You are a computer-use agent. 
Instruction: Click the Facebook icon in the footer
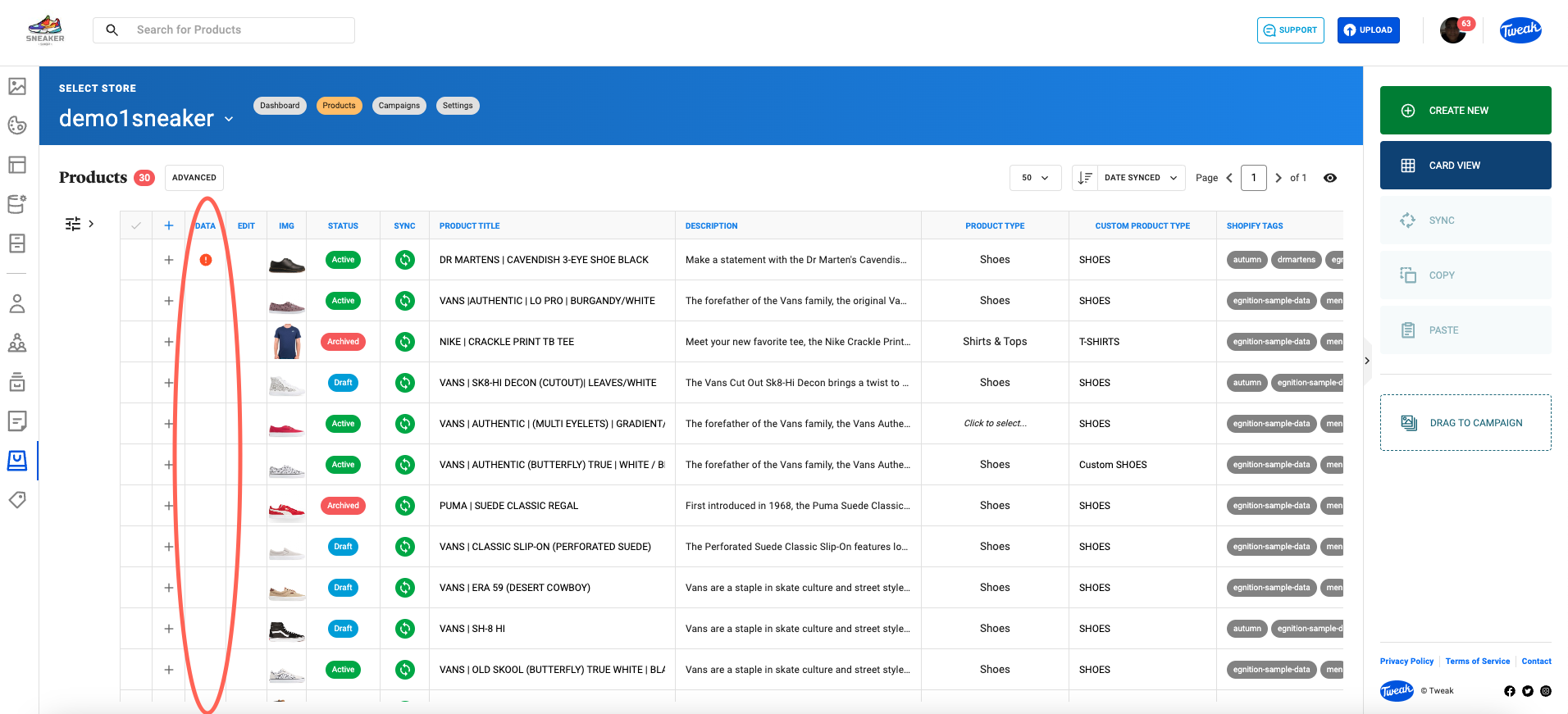pos(1510,691)
